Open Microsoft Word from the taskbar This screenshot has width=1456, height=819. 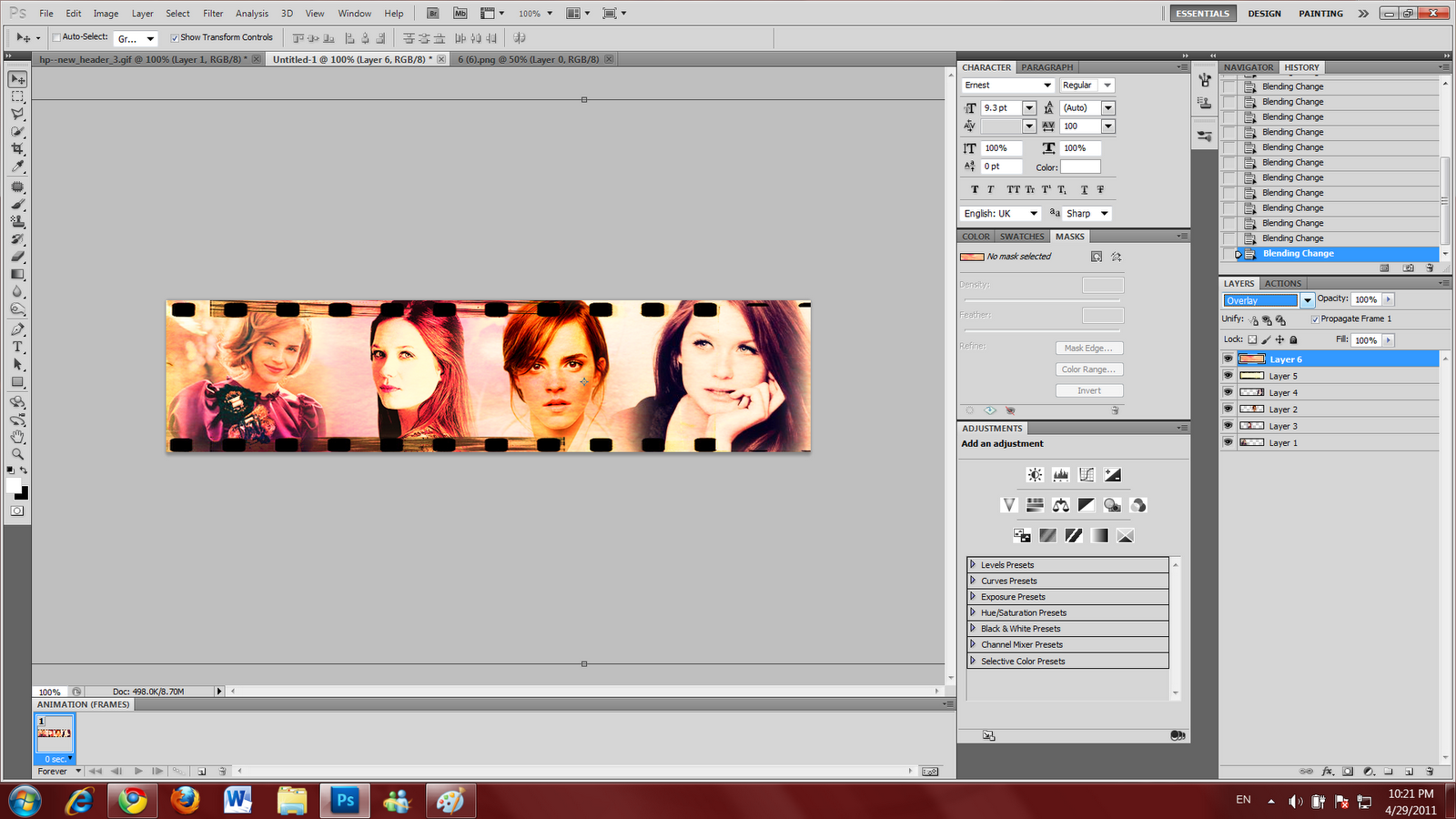click(238, 801)
